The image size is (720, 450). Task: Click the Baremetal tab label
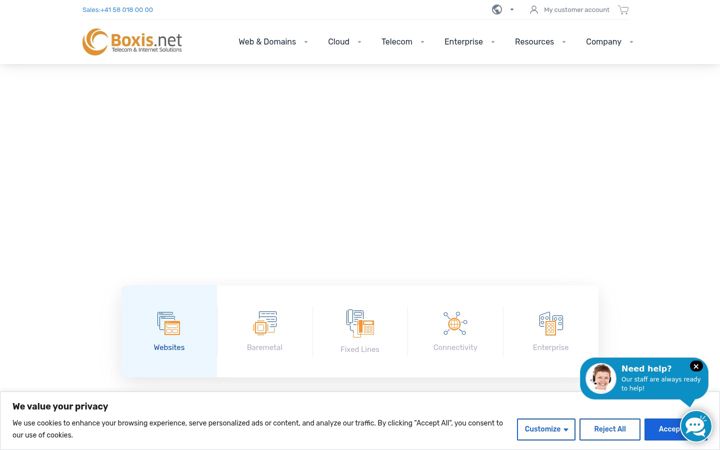pos(264,348)
